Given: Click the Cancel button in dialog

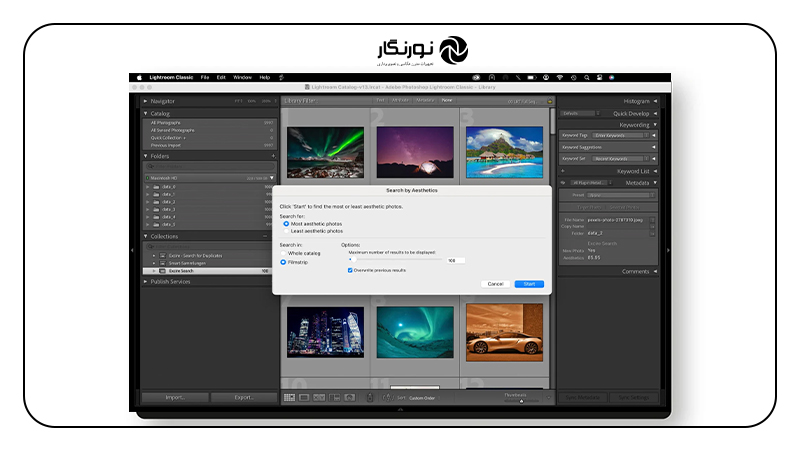Looking at the screenshot, I should click(495, 284).
